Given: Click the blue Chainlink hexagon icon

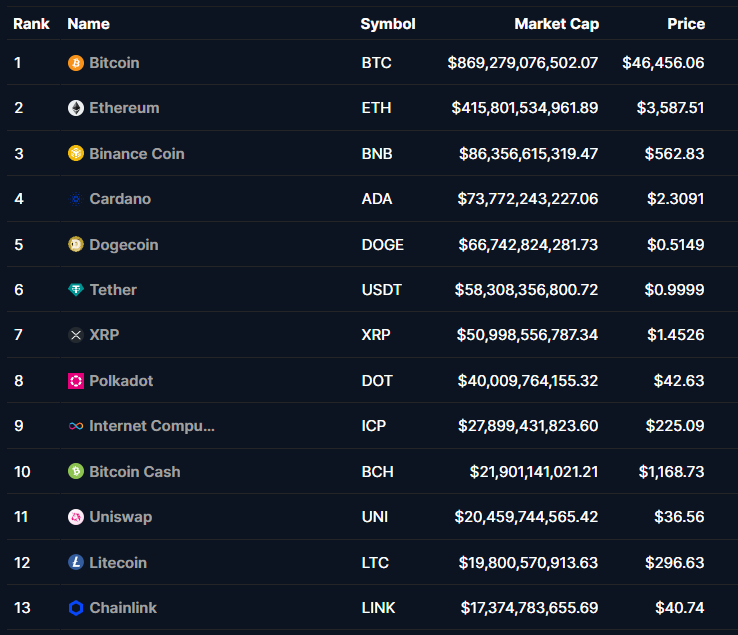Looking at the screenshot, I should (76, 608).
